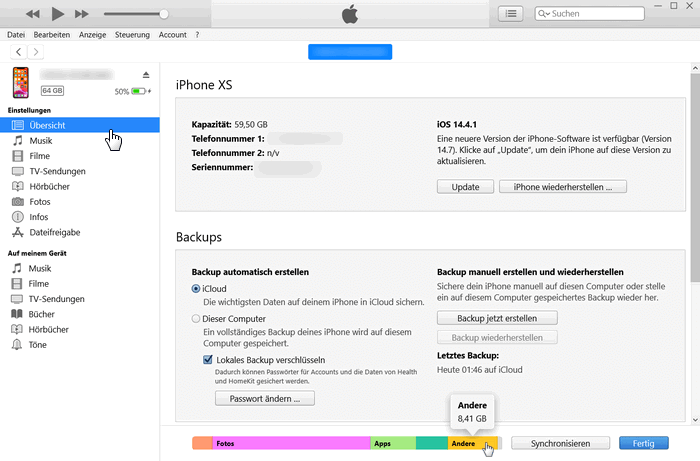Viewport: 700px width, 461px height.
Task: Select the iCloud backup radio button
Action: [196, 289]
